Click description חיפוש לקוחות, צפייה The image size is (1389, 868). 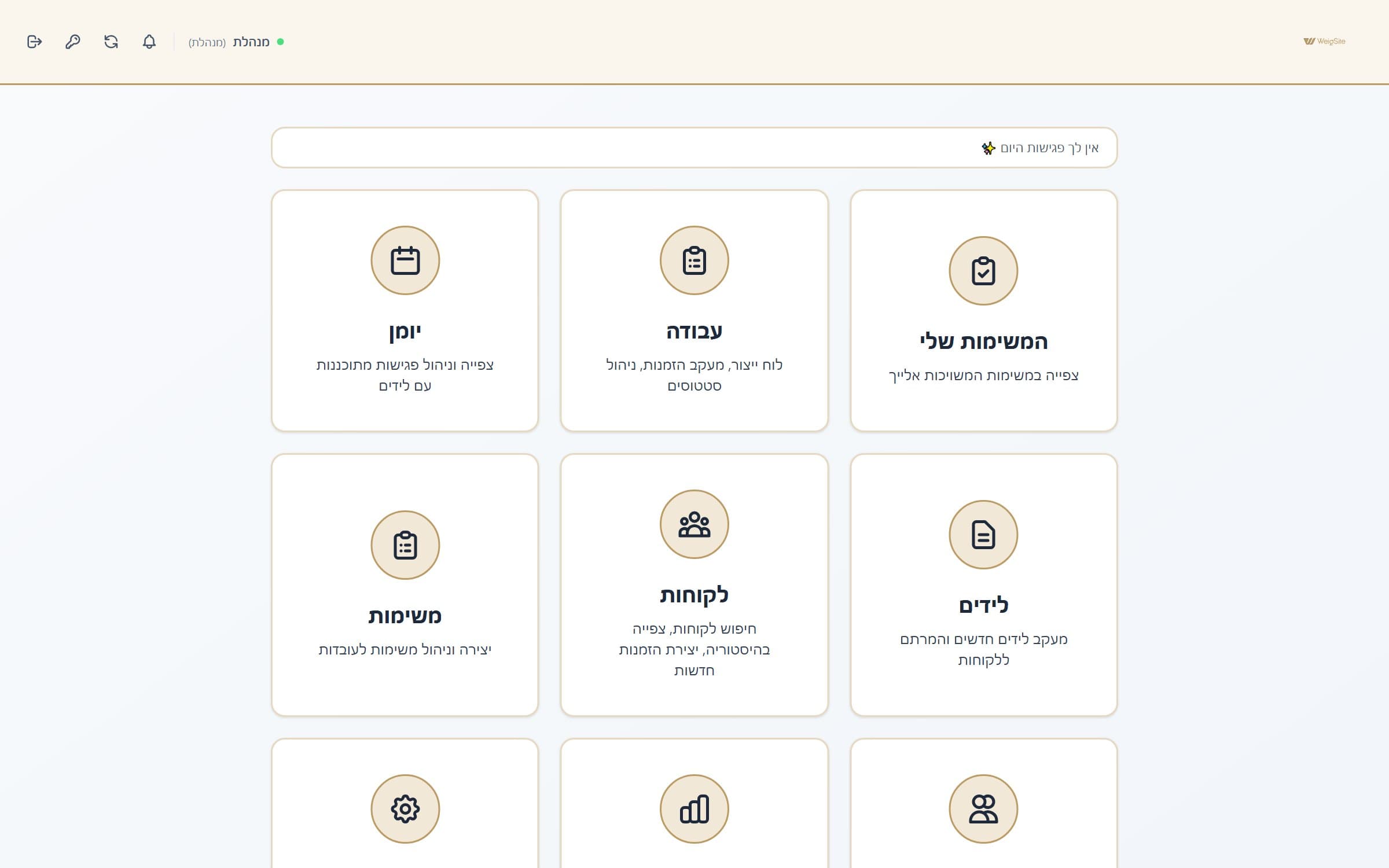[x=694, y=649]
